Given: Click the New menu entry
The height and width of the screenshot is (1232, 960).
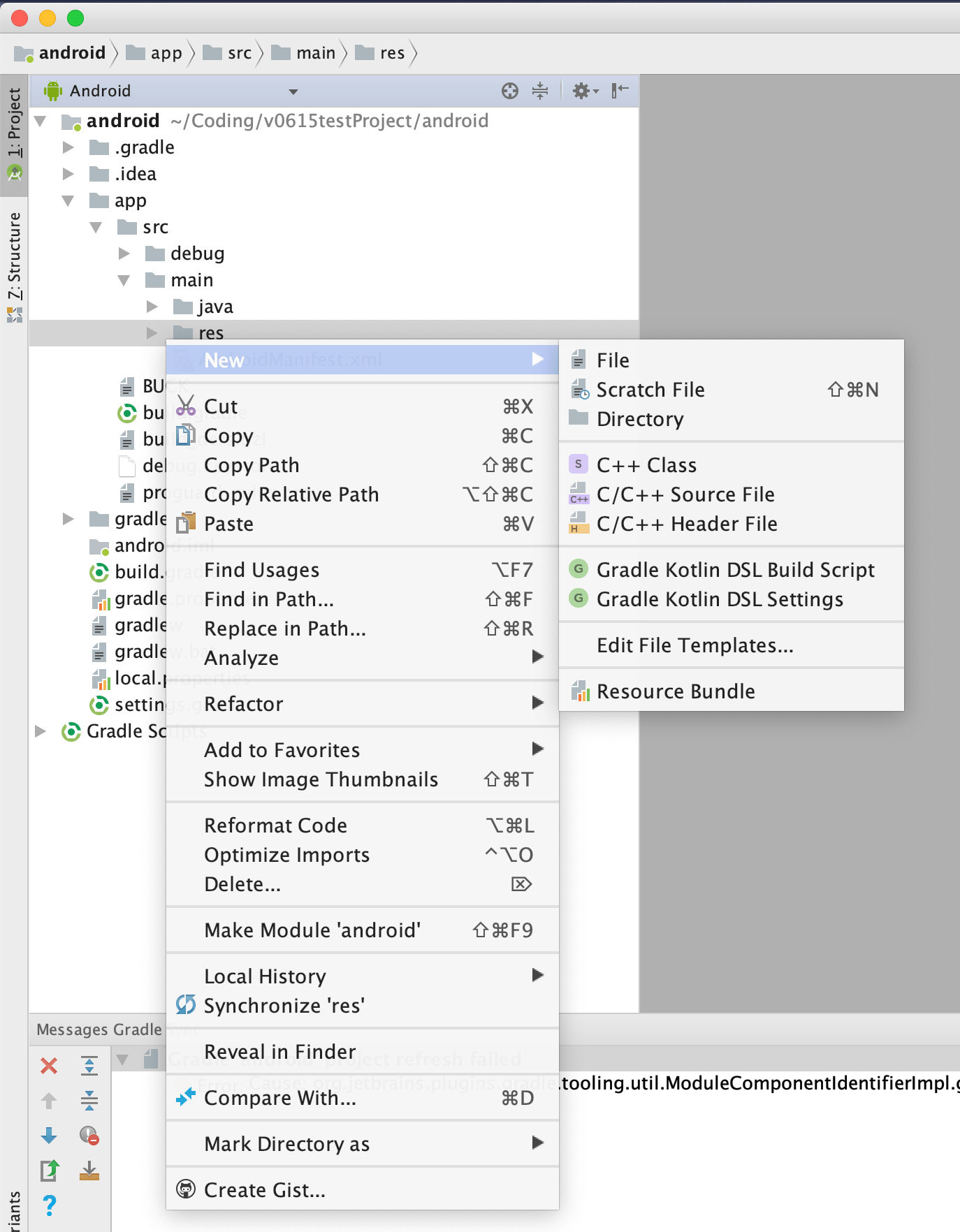Looking at the screenshot, I should point(363,360).
